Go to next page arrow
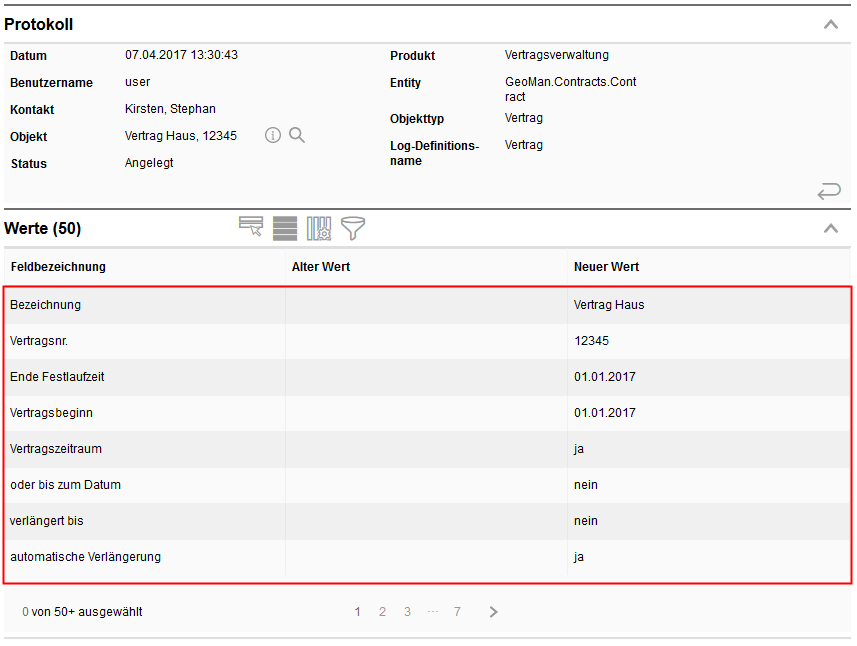 pos(494,612)
